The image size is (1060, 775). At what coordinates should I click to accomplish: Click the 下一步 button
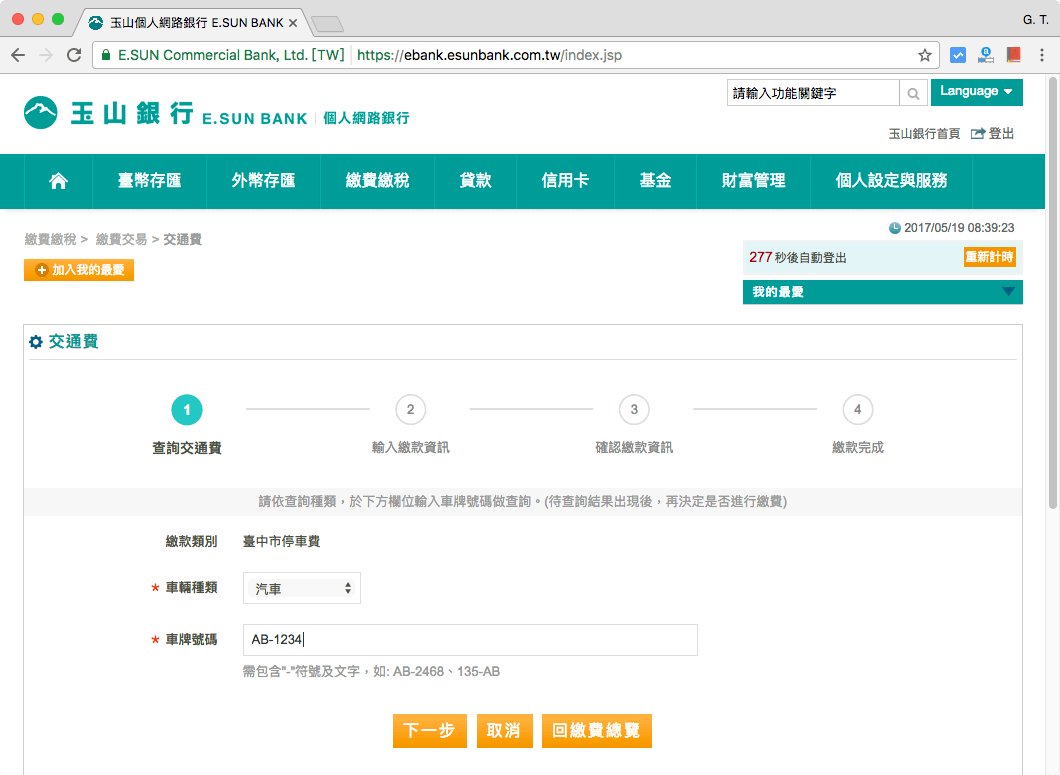click(x=429, y=731)
